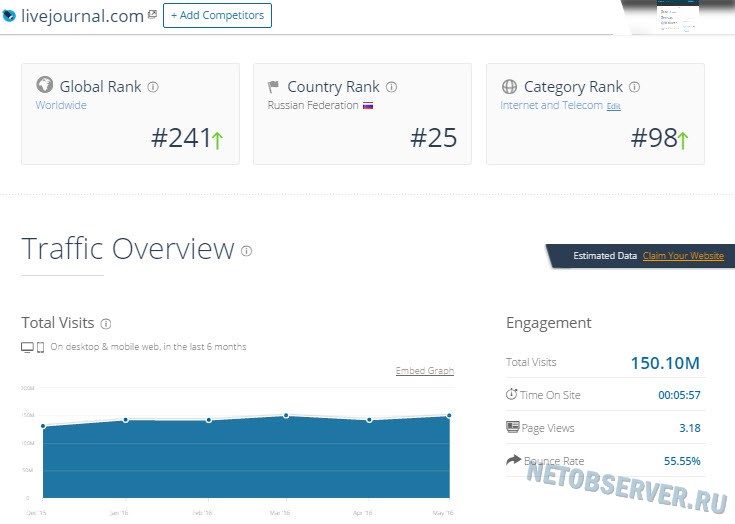Open livejournal.com external link icon
Image resolution: width=735 pixels, height=524 pixels.
click(152, 15)
